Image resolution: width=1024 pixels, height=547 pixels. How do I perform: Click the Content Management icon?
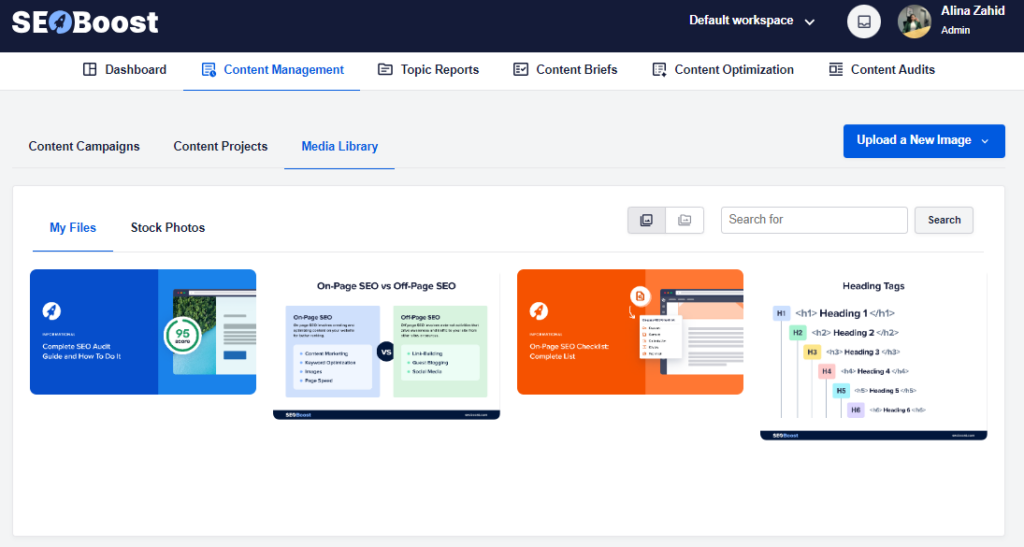click(208, 69)
